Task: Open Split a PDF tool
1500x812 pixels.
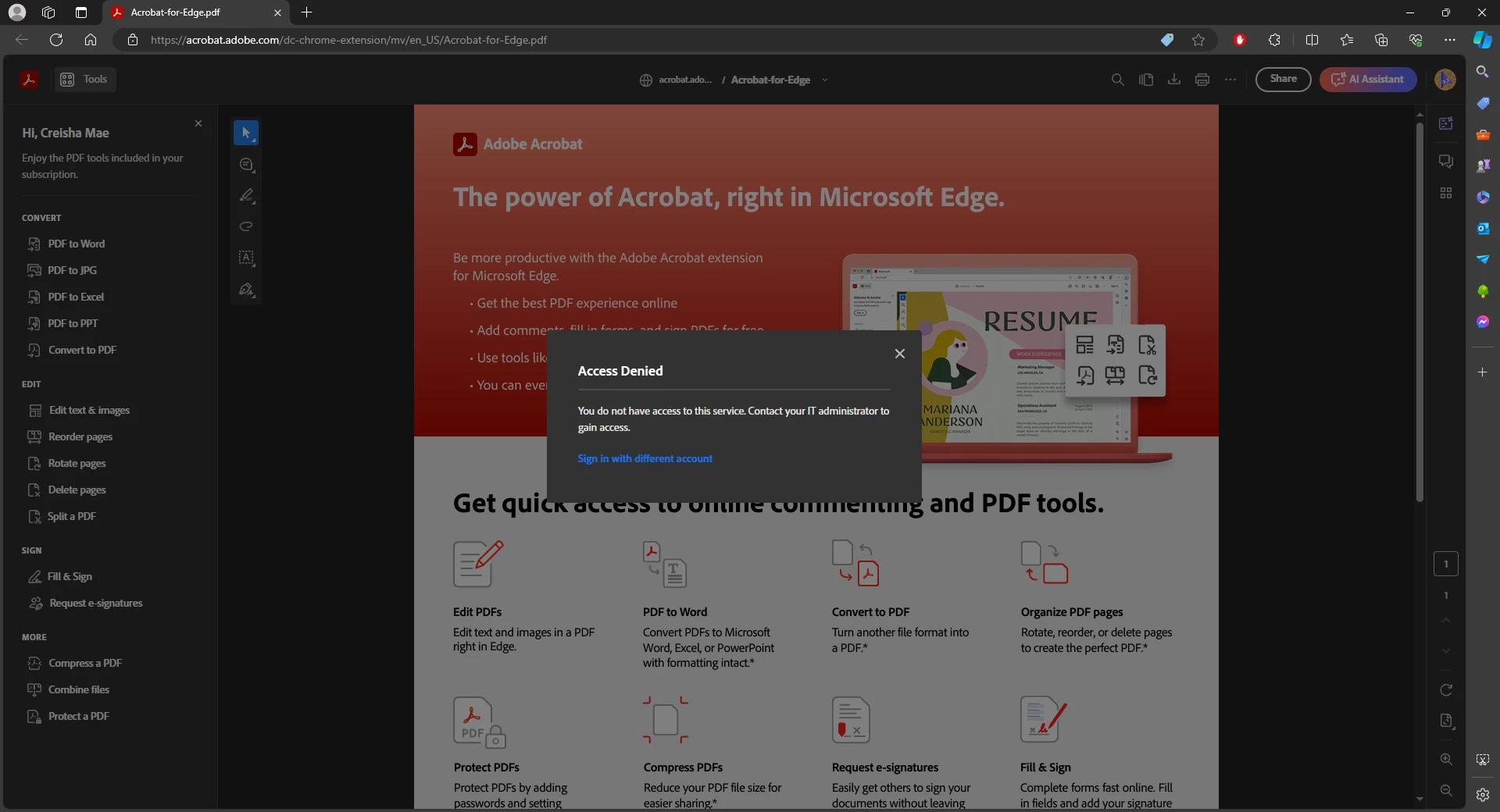Action: (x=62, y=516)
